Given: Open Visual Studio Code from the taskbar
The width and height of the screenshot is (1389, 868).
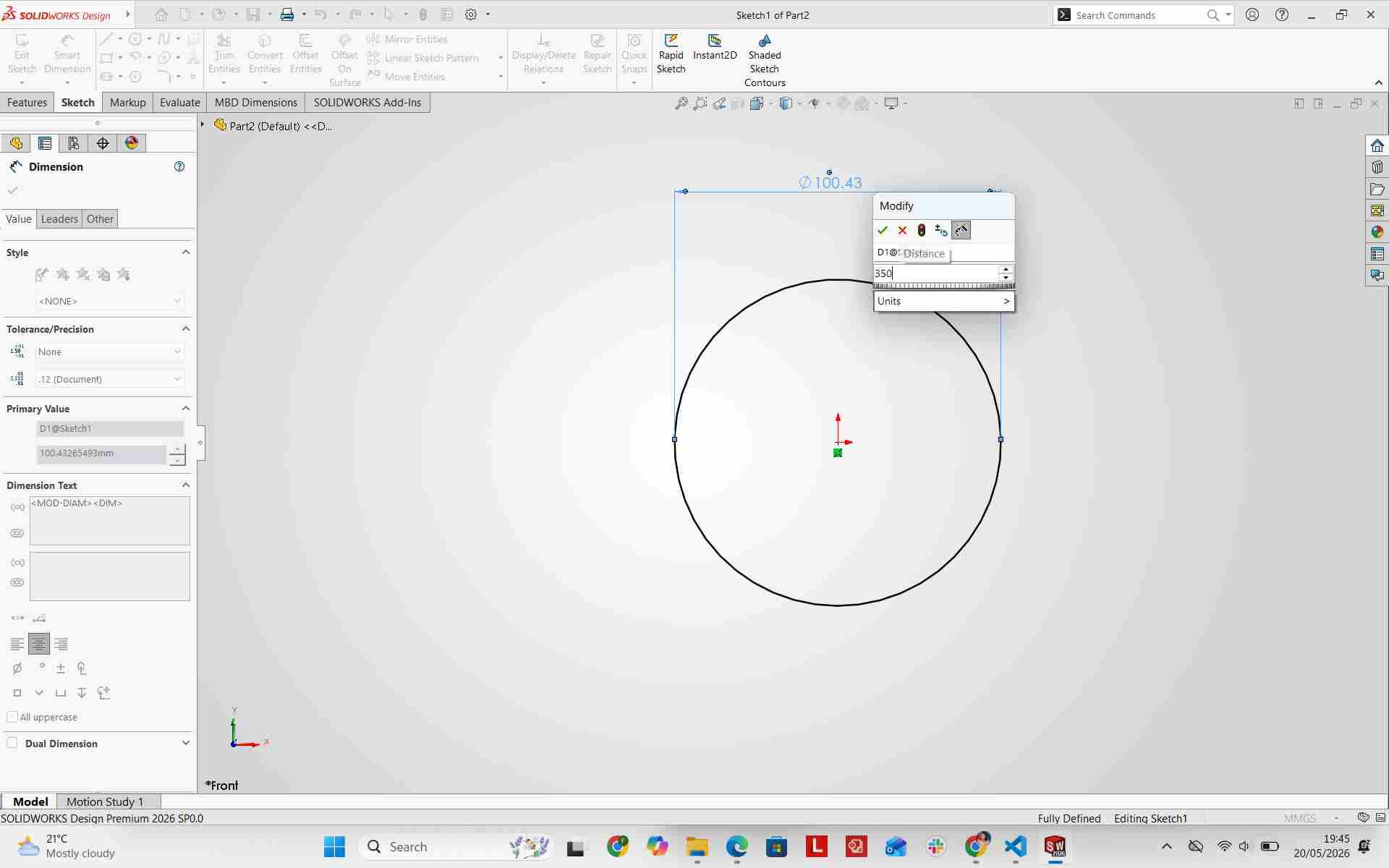Looking at the screenshot, I should [x=1016, y=846].
